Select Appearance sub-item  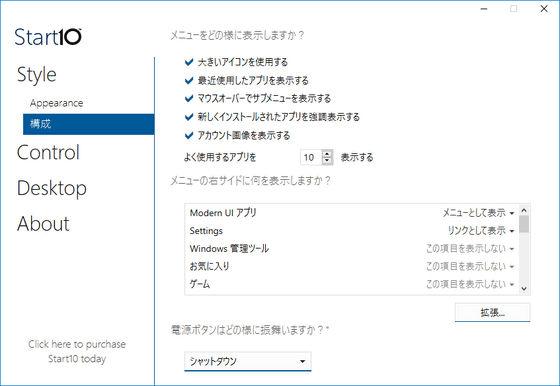pos(56,103)
